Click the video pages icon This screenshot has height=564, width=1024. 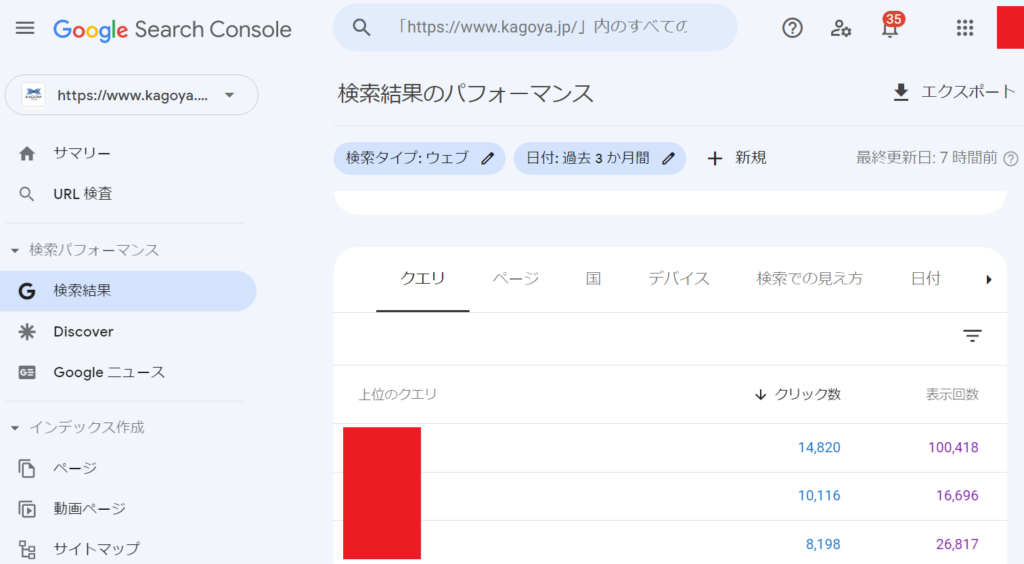point(27,509)
